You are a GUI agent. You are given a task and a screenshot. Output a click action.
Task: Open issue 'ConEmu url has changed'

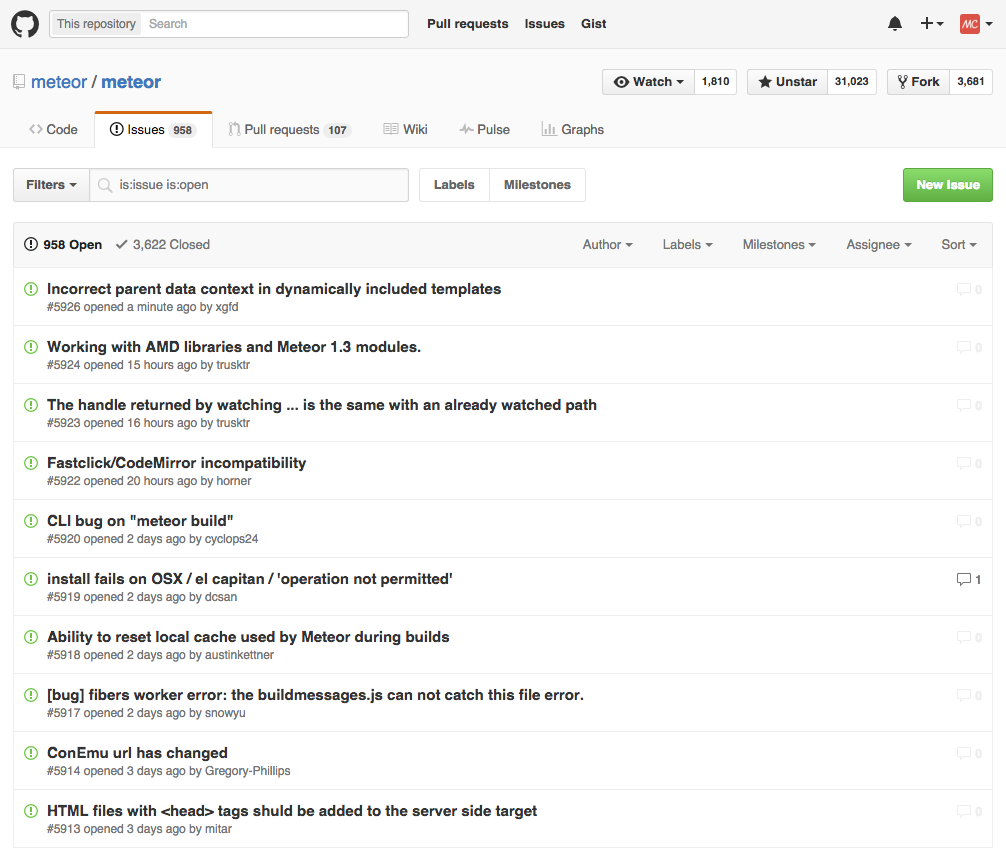pos(137,753)
